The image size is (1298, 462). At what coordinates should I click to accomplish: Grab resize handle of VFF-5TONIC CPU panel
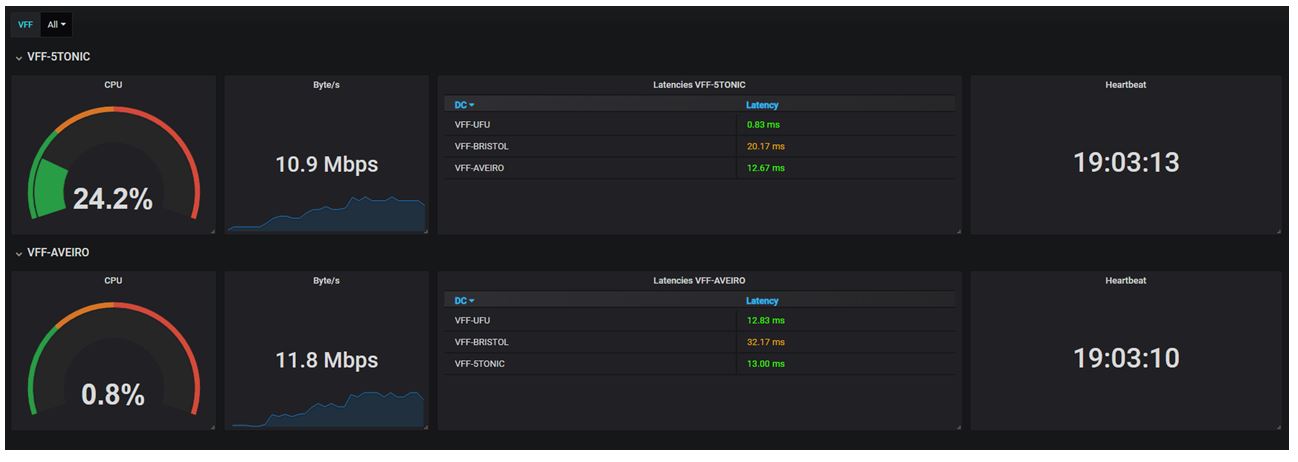point(212,231)
